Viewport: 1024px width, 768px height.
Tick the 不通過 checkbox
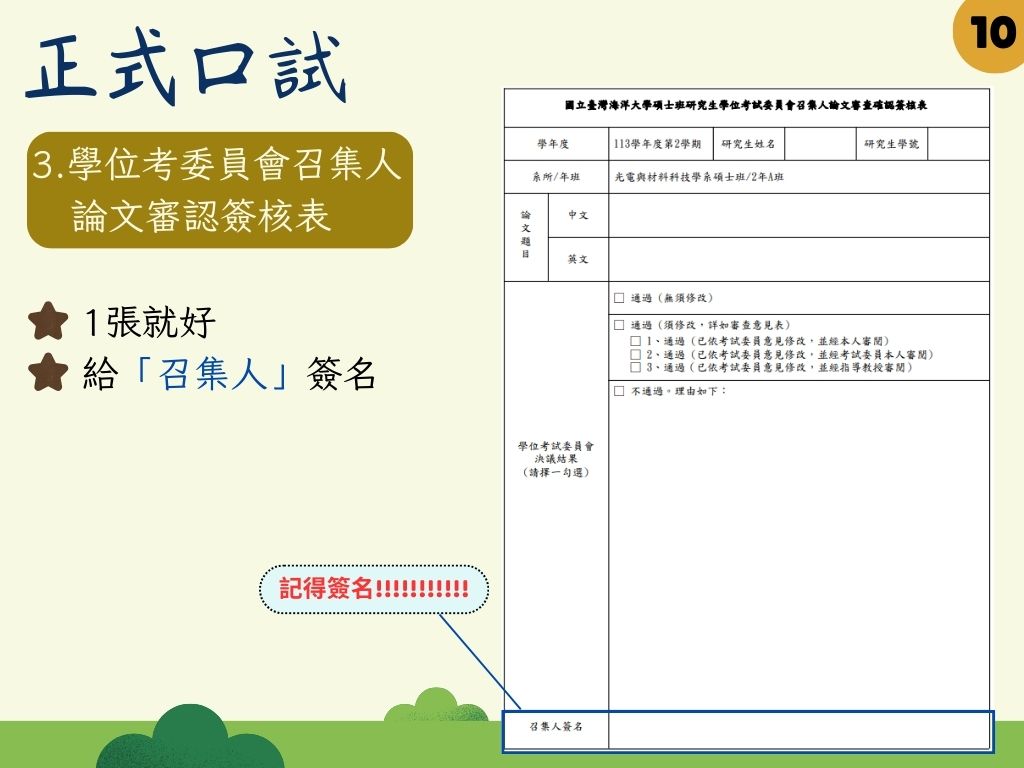(x=619, y=391)
